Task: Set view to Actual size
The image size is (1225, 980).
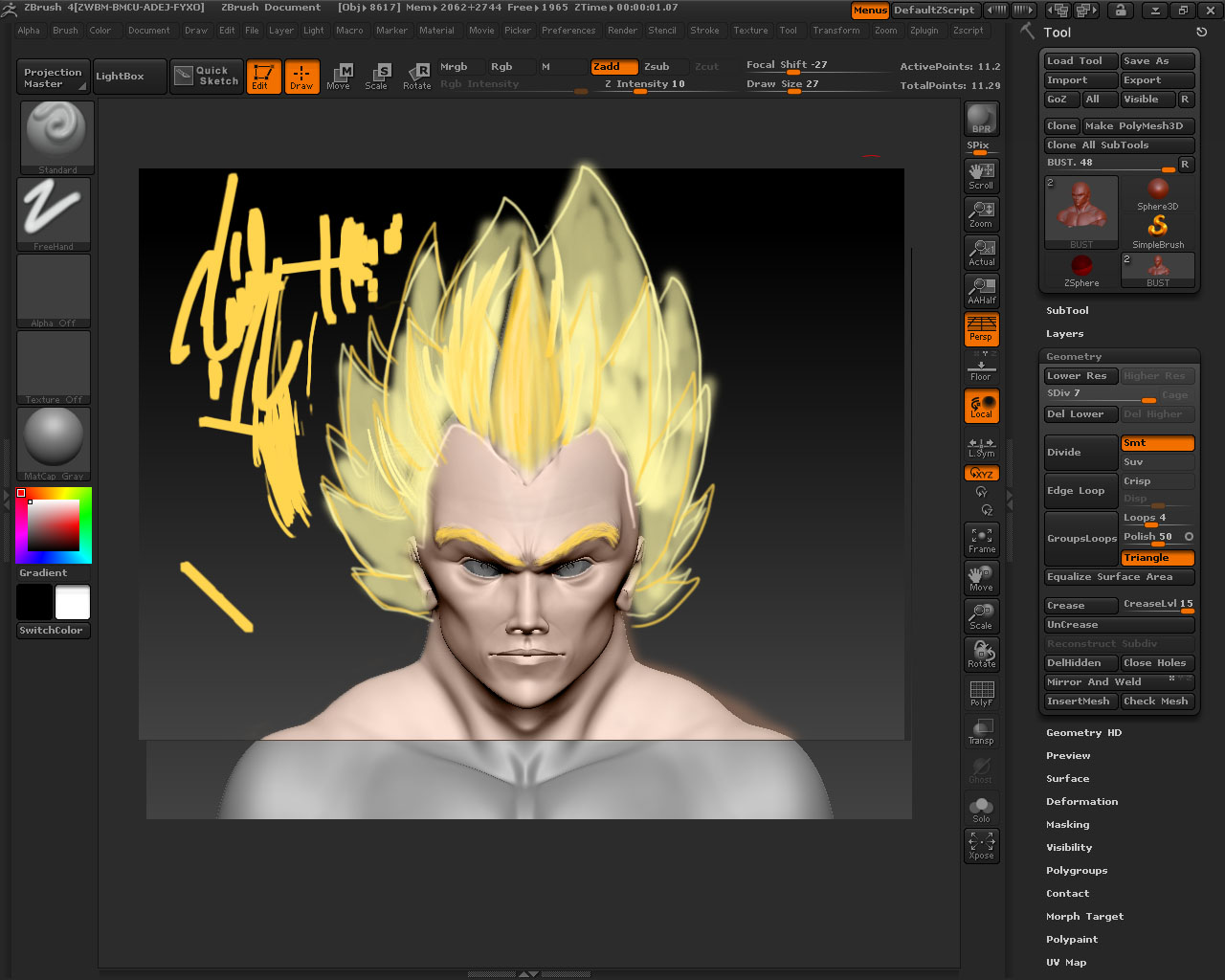Action: point(981,252)
